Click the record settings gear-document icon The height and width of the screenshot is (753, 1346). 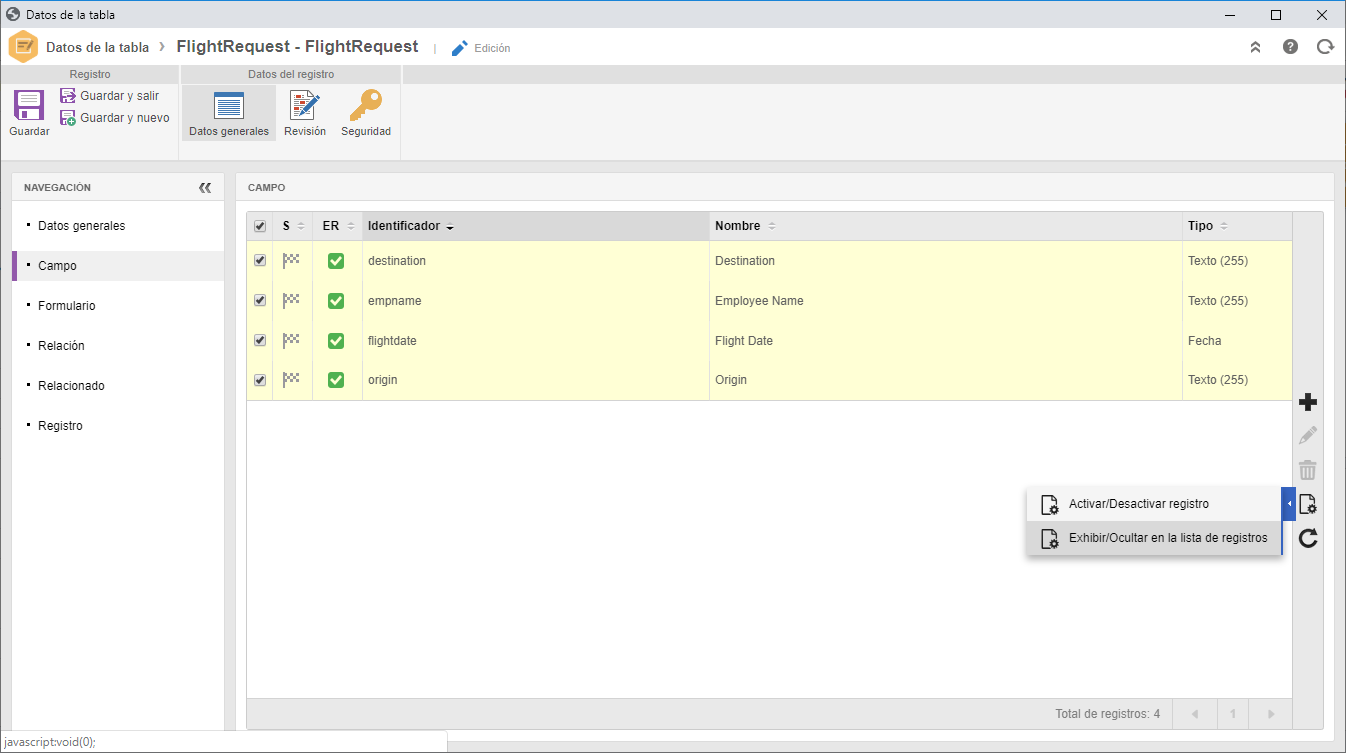[1308, 504]
